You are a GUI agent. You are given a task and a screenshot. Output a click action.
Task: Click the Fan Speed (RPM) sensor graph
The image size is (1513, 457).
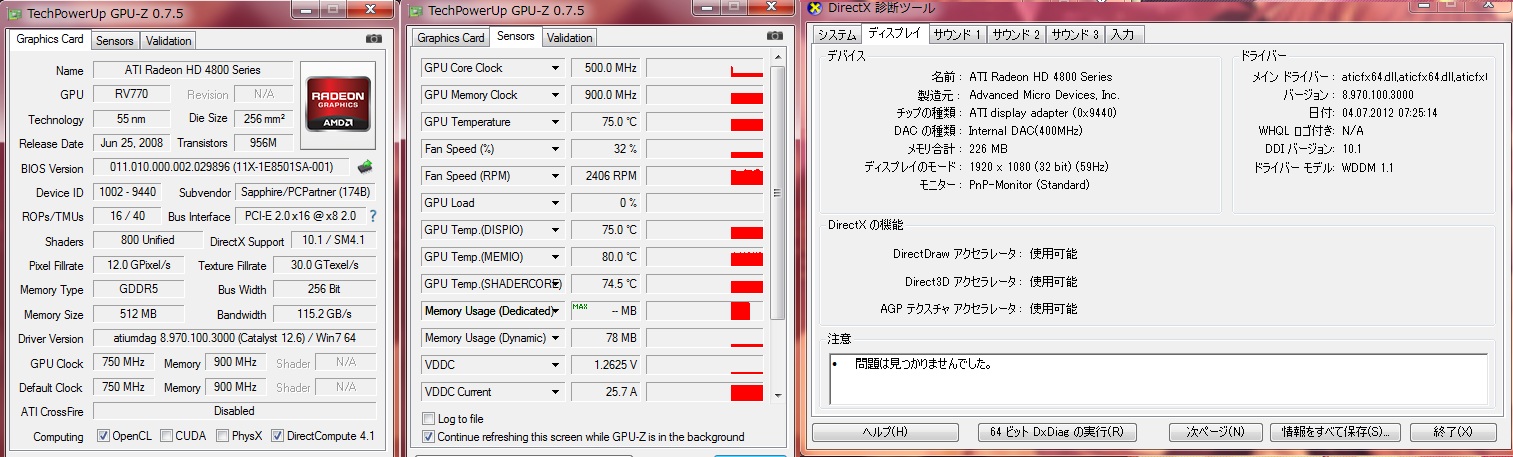[705, 176]
